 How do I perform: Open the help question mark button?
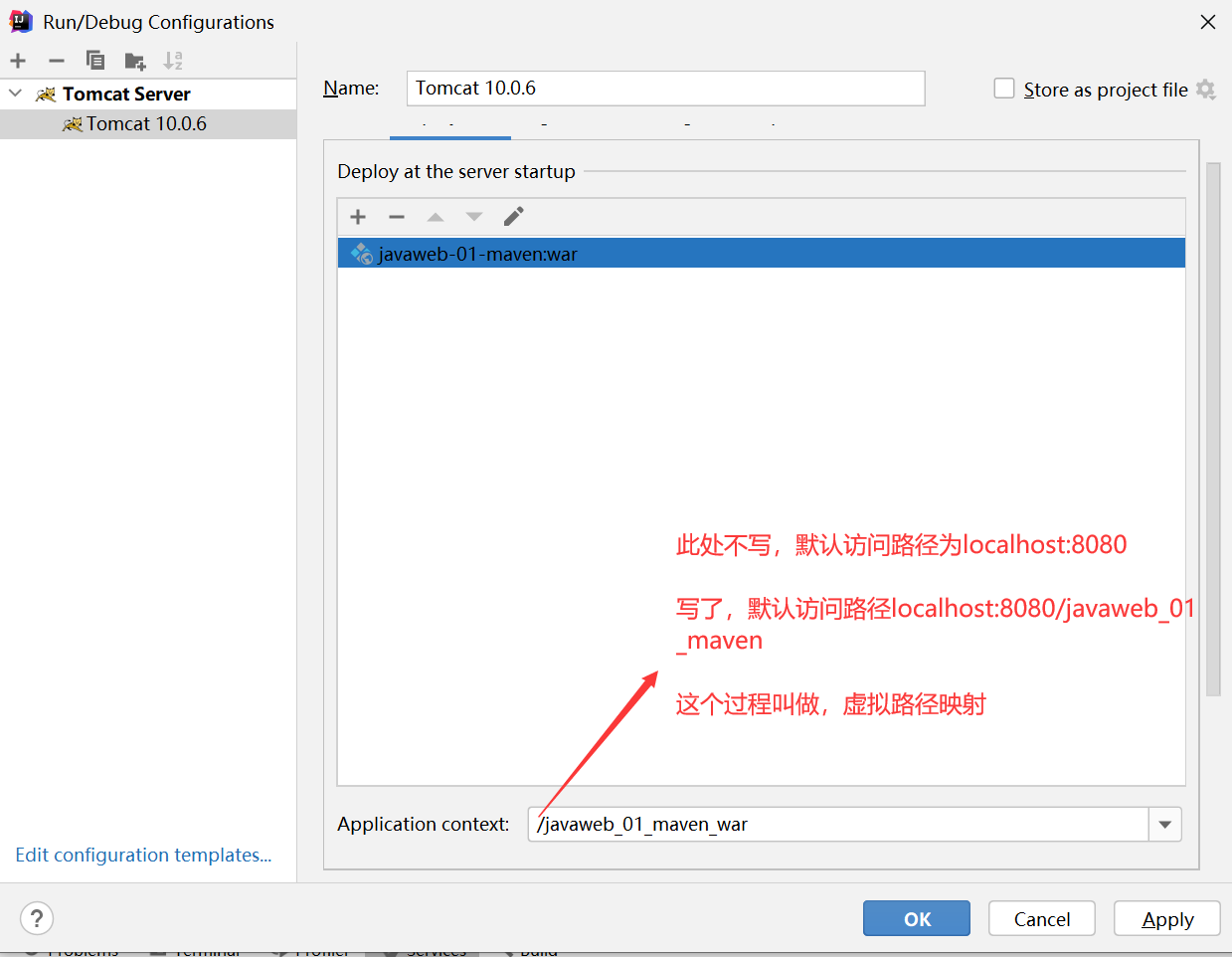(x=37, y=918)
